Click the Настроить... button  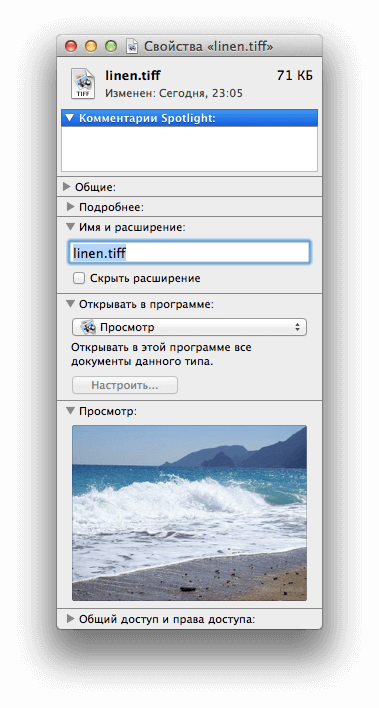pyautogui.click(x=125, y=386)
